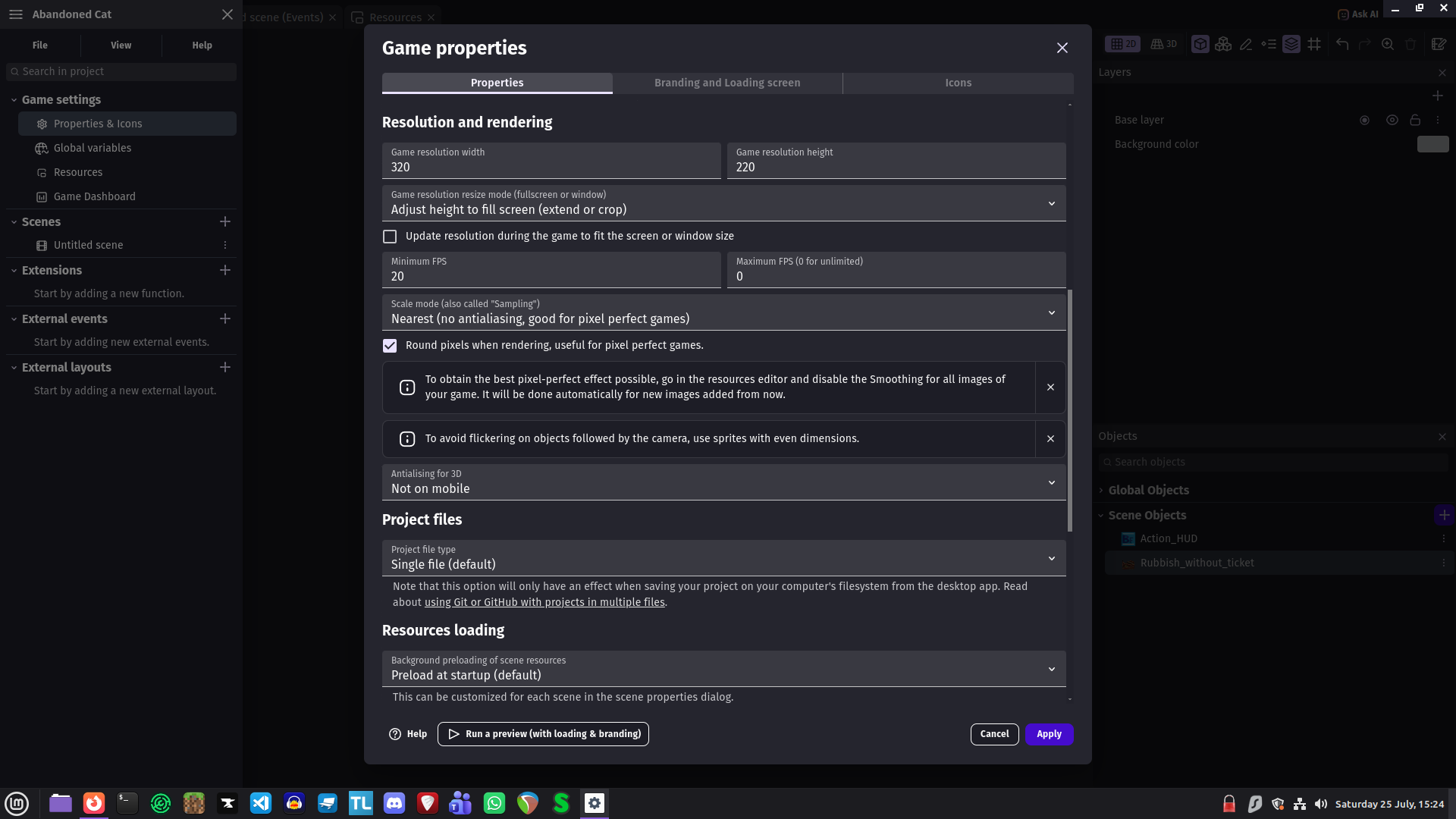Open the Instances list panel icon
Image resolution: width=1456 pixels, height=819 pixels.
pyautogui.click(x=1269, y=44)
